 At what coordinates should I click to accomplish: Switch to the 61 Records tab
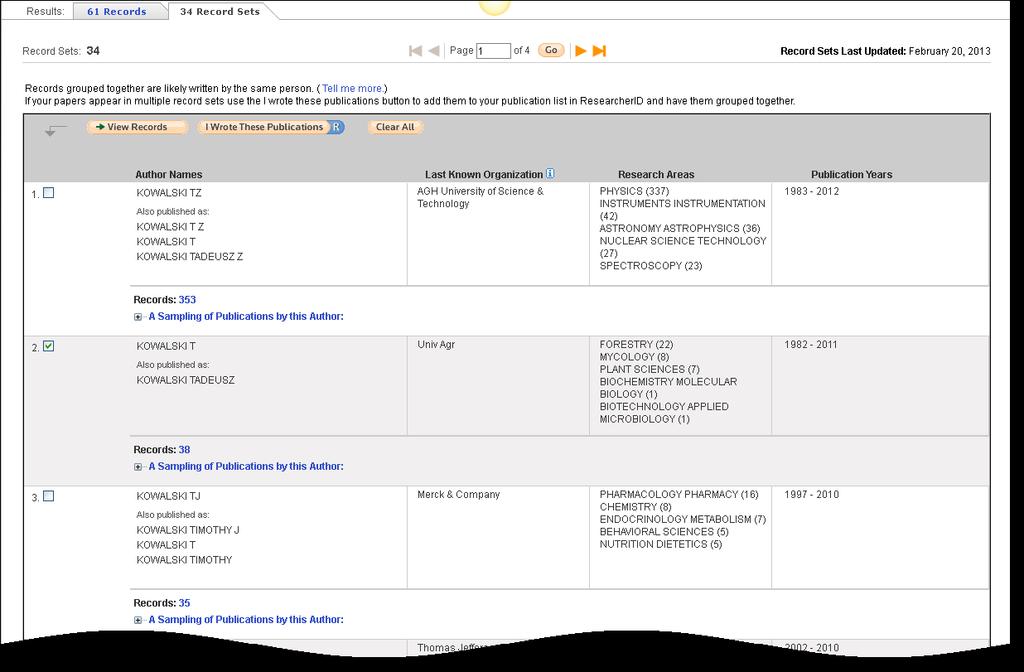[x=117, y=11]
